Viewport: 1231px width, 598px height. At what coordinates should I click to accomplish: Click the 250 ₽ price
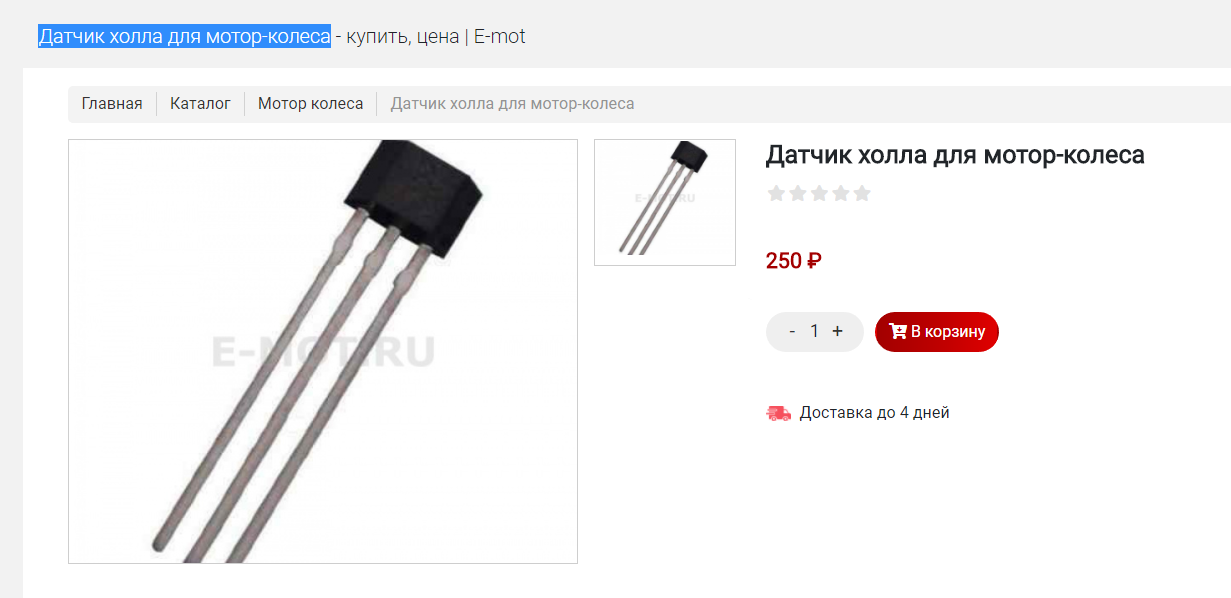coord(794,261)
